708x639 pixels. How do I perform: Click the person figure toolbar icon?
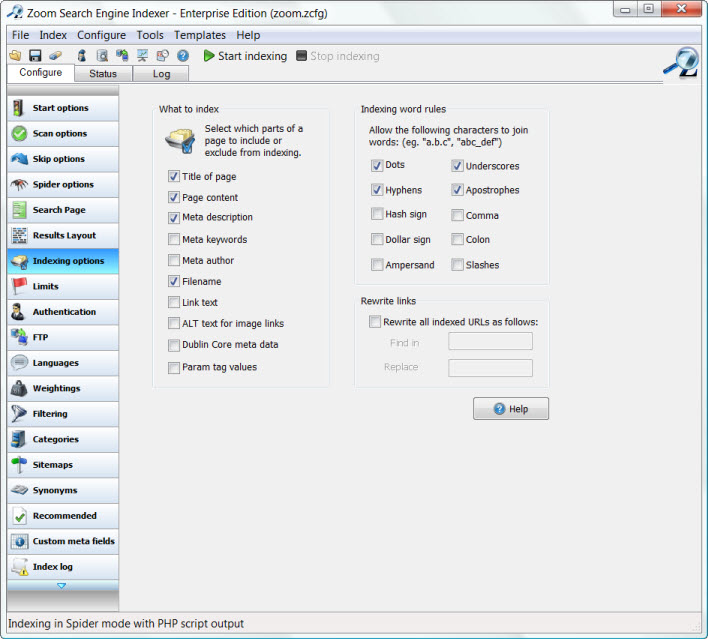point(82,56)
